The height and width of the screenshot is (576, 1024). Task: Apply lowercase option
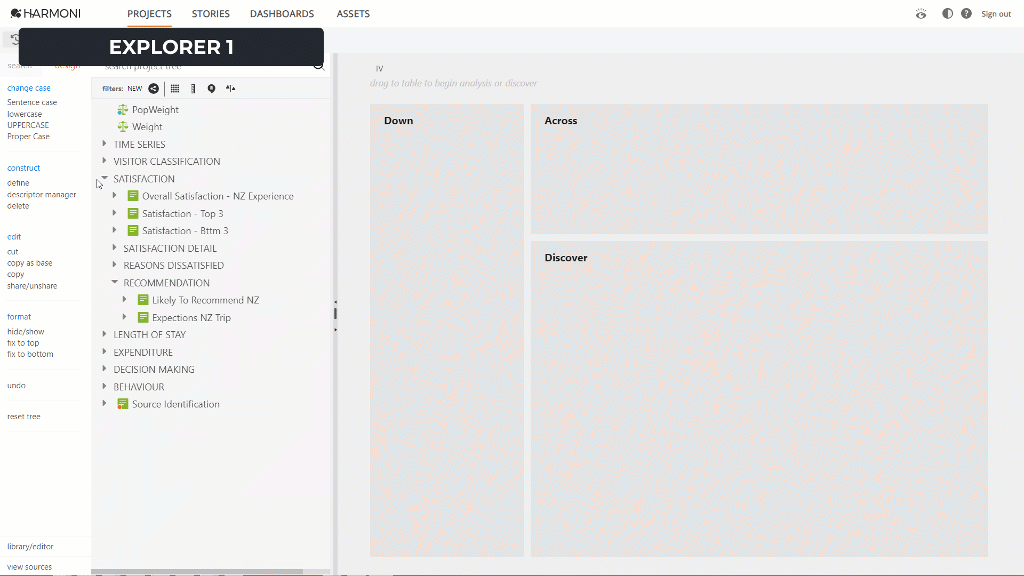(24, 114)
